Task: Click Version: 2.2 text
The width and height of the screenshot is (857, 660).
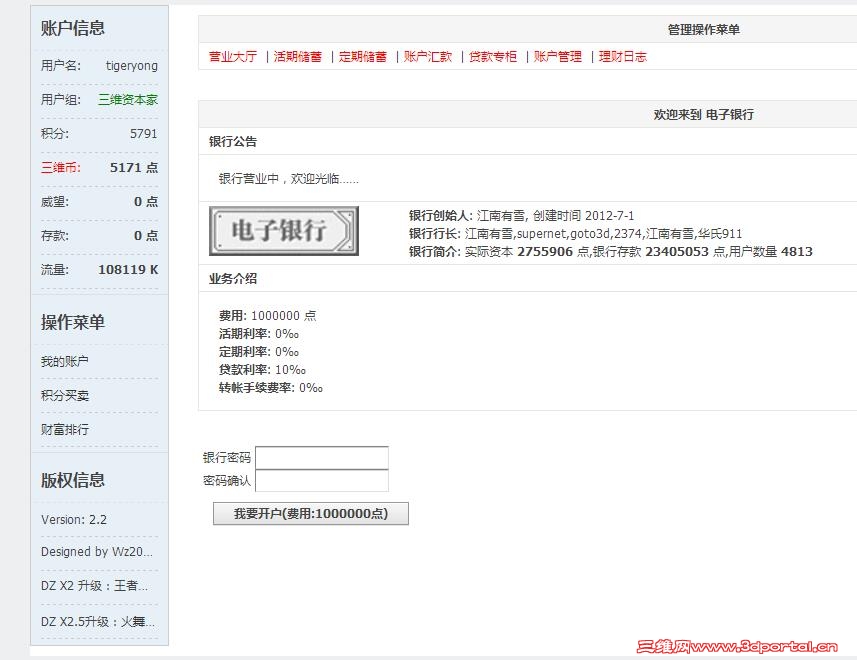Action: [x=74, y=520]
